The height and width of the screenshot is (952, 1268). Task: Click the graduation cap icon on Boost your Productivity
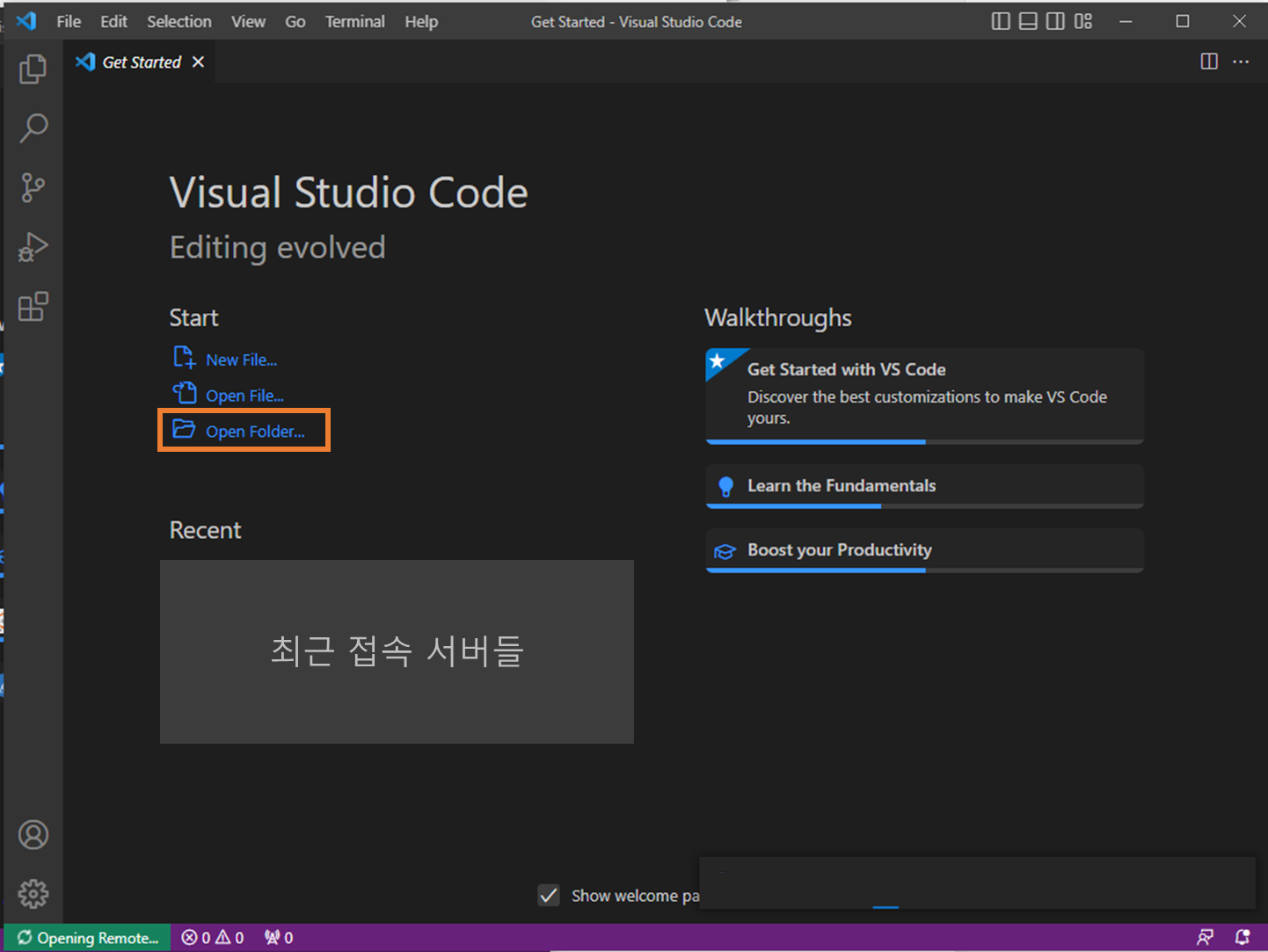[x=725, y=551]
